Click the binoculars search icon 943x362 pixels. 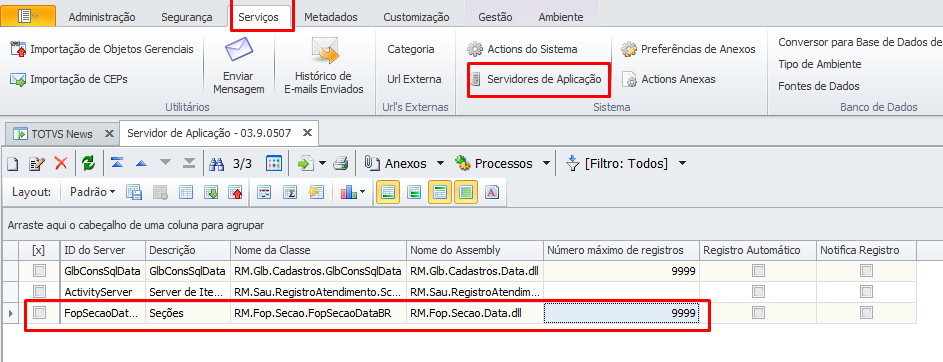click(216, 163)
